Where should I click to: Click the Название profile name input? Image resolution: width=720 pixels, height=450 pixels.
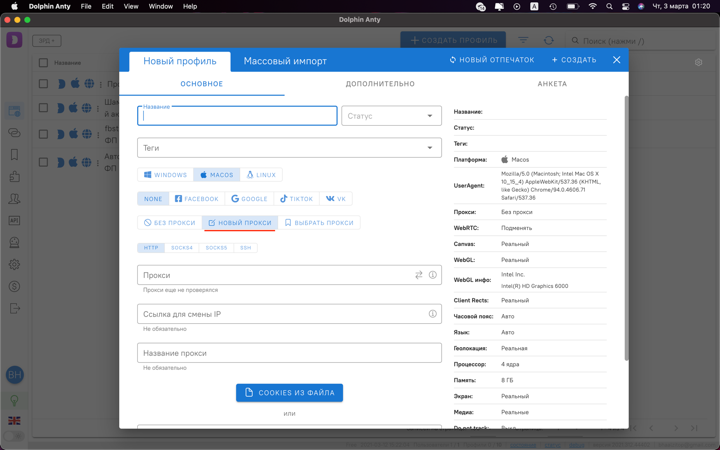[x=237, y=116]
